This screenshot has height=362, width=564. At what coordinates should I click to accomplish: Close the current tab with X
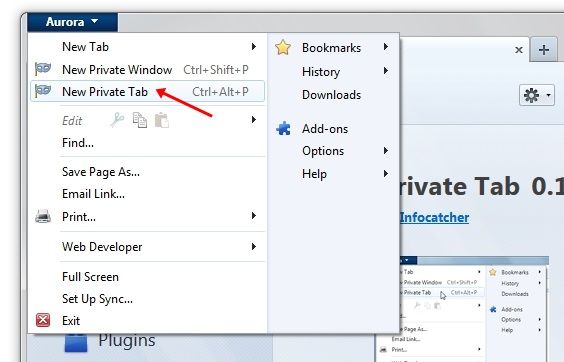[x=519, y=50]
